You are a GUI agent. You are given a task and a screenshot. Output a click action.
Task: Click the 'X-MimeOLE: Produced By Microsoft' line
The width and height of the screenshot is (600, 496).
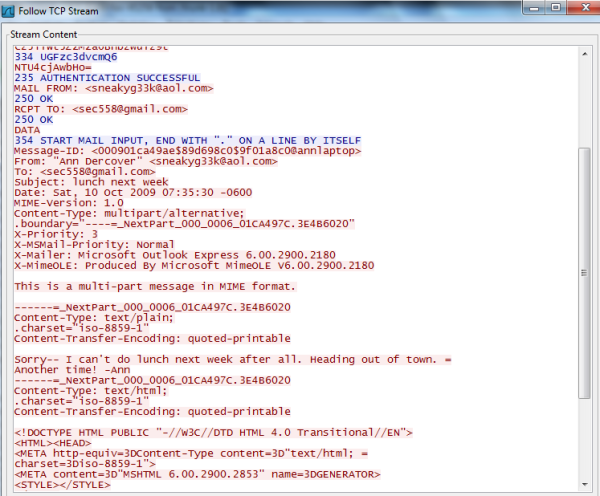tap(194, 266)
